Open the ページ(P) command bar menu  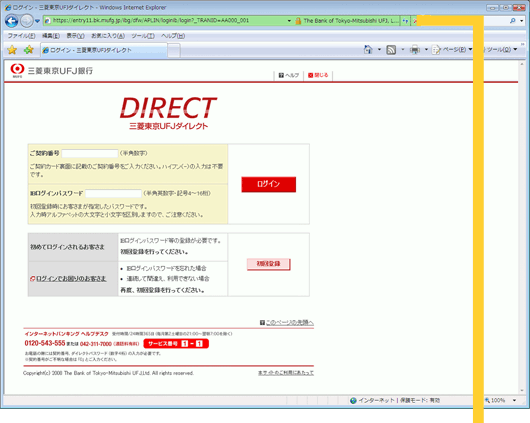tap(452, 50)
